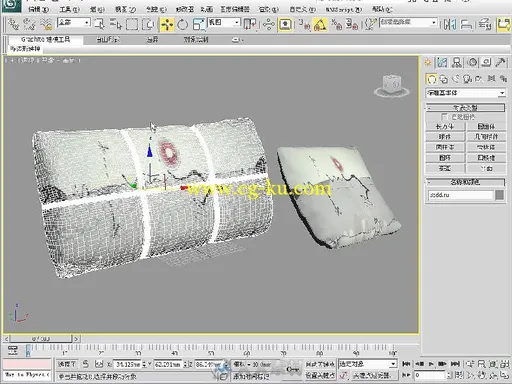Click the Polygon Modeling panel label
The height and width of the screenshot is (384, 512).
click(x=25, y=49)
